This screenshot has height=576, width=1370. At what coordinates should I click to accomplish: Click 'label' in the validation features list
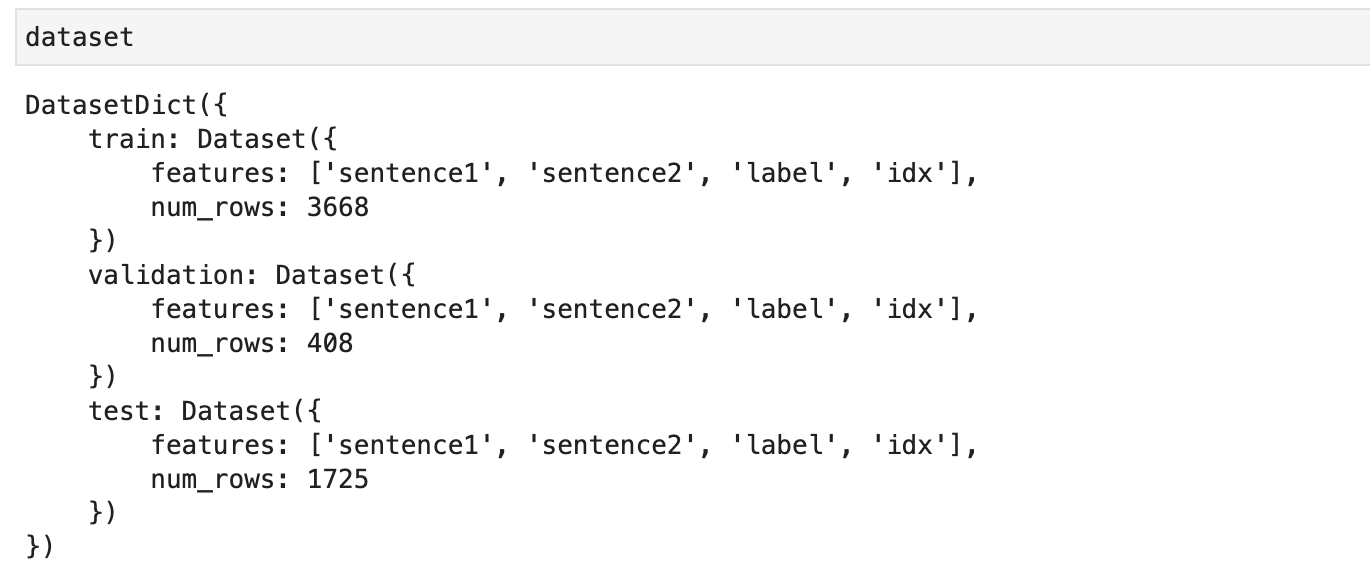[x=777, y=309]
